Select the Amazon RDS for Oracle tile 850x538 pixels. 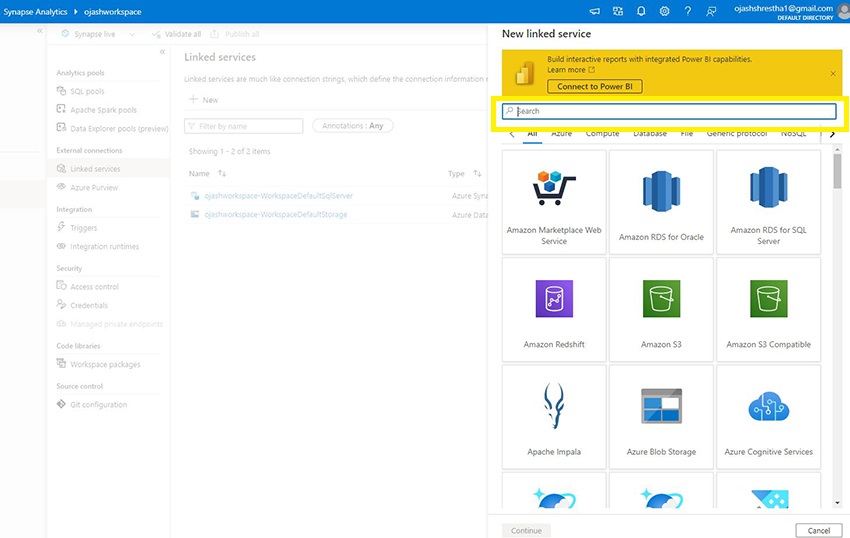661,202
